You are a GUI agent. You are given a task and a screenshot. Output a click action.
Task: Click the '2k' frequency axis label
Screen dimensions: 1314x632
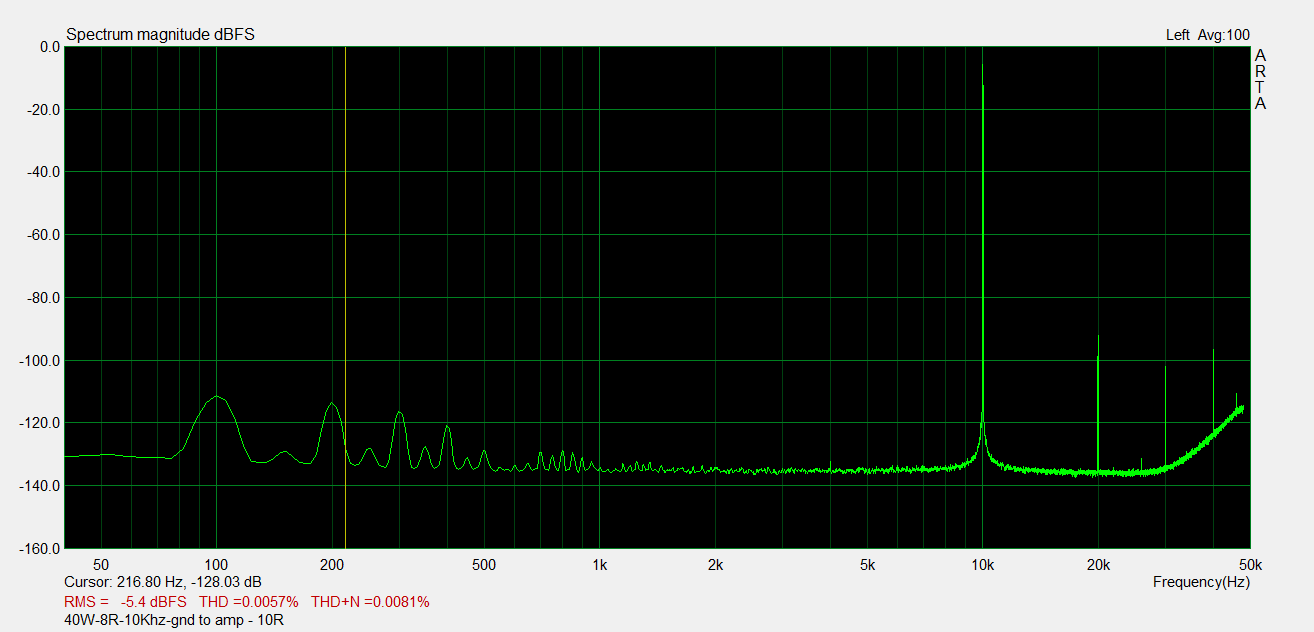point(715,564)
